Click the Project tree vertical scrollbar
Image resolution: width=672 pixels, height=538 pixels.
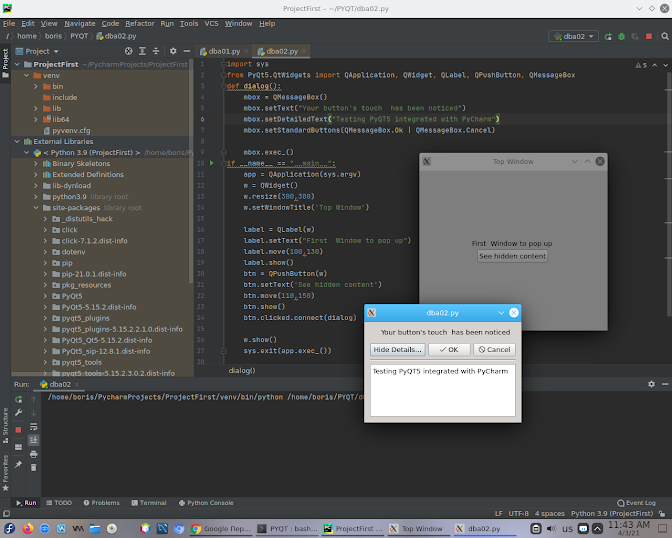tap(191, 171)
